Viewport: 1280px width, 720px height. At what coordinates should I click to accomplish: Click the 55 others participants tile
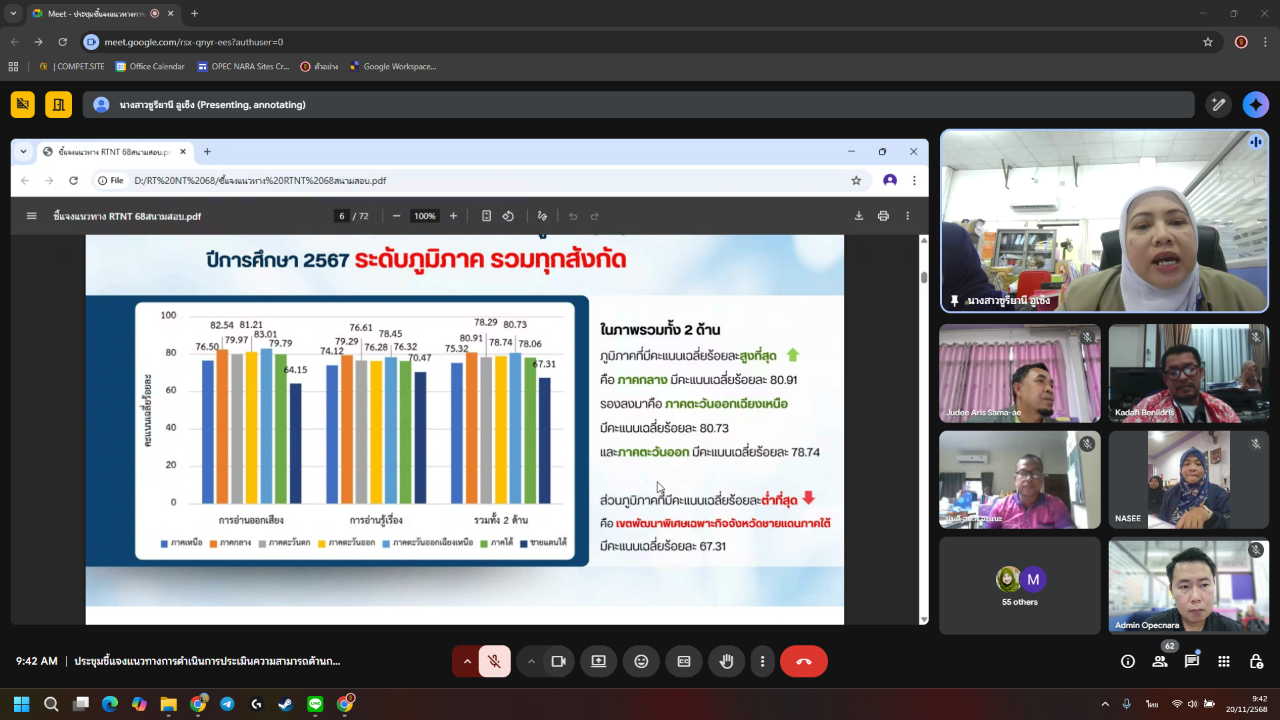click(x=1019, y=586)
